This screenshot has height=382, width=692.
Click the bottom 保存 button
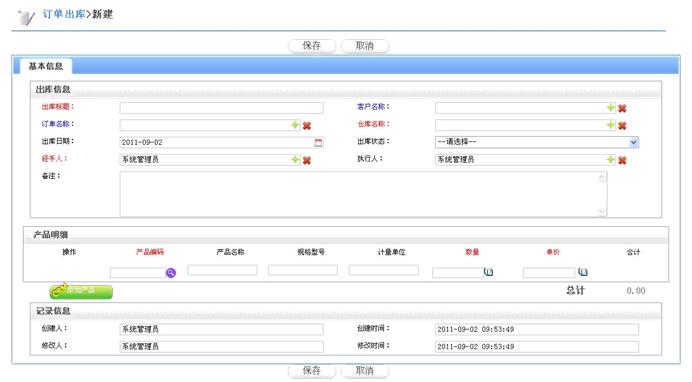pyautogui.click(x=312, y=371)
